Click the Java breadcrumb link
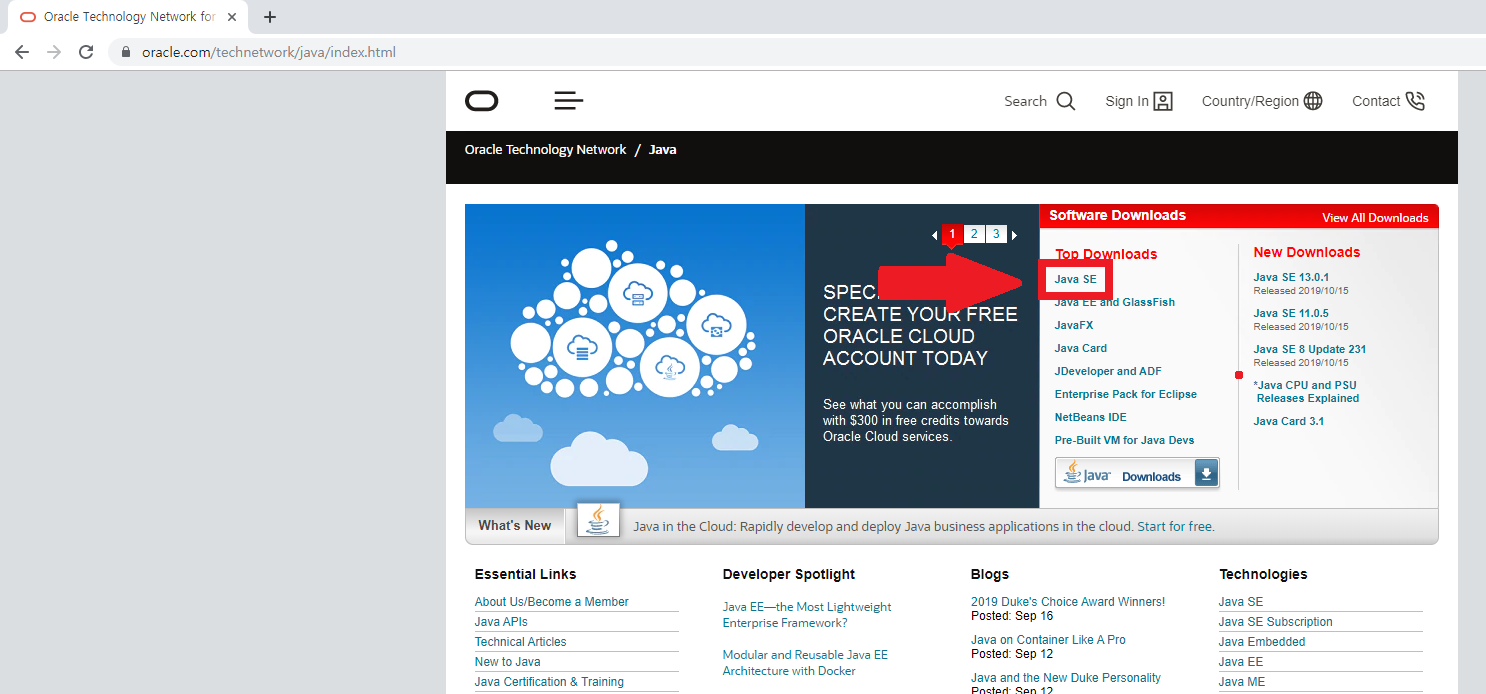This screenshot has height=694, width=1486. click(663, 149)
